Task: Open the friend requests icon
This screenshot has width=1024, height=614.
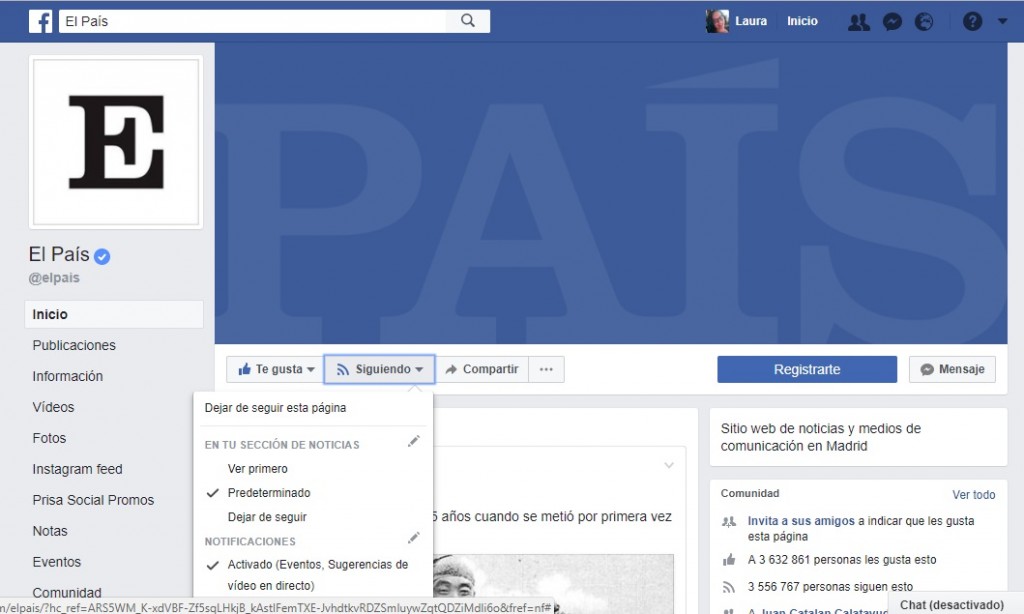Action: [858, 20]
